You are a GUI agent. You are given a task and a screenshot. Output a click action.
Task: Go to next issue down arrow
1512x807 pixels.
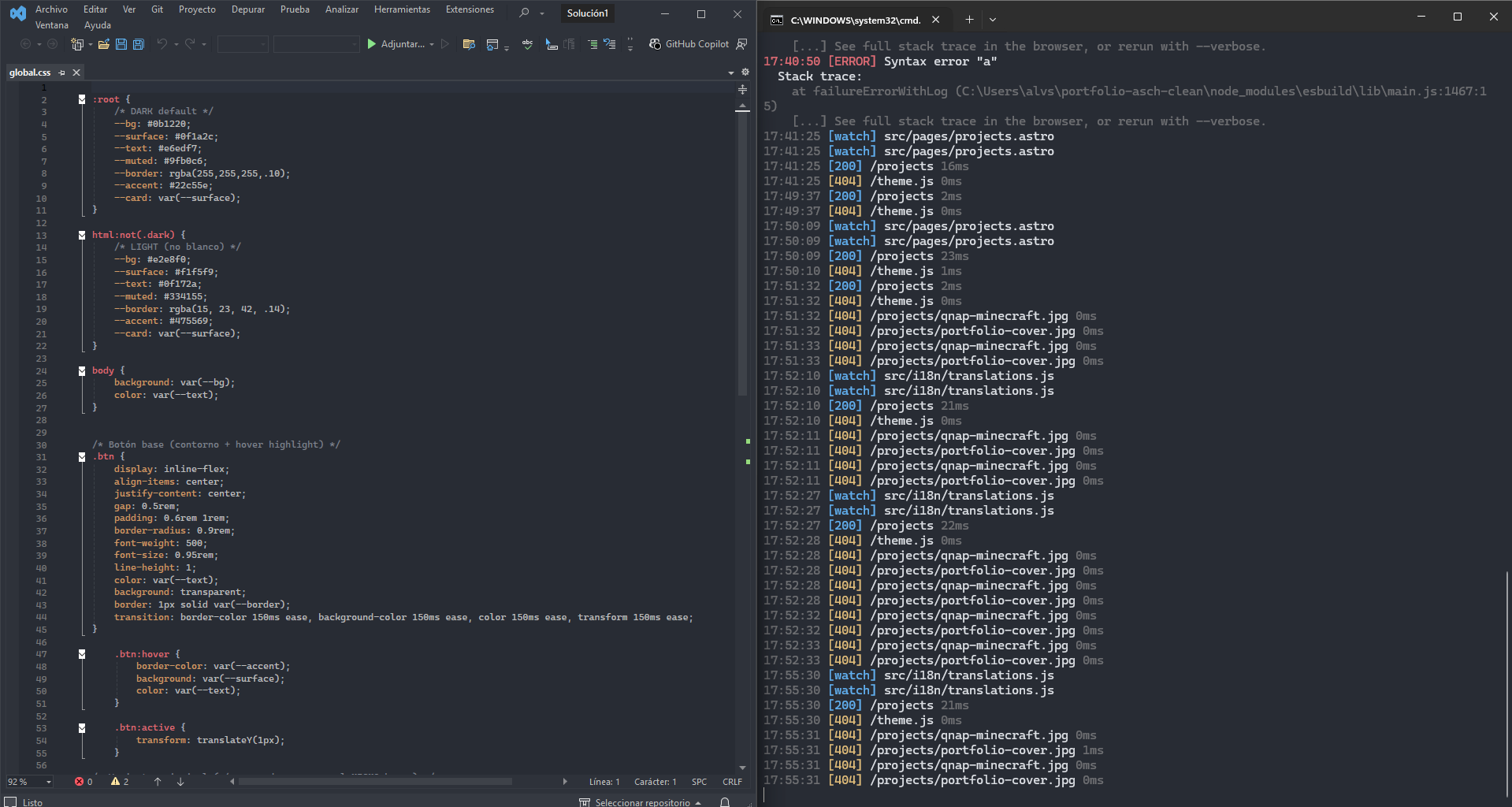point(180,782)
